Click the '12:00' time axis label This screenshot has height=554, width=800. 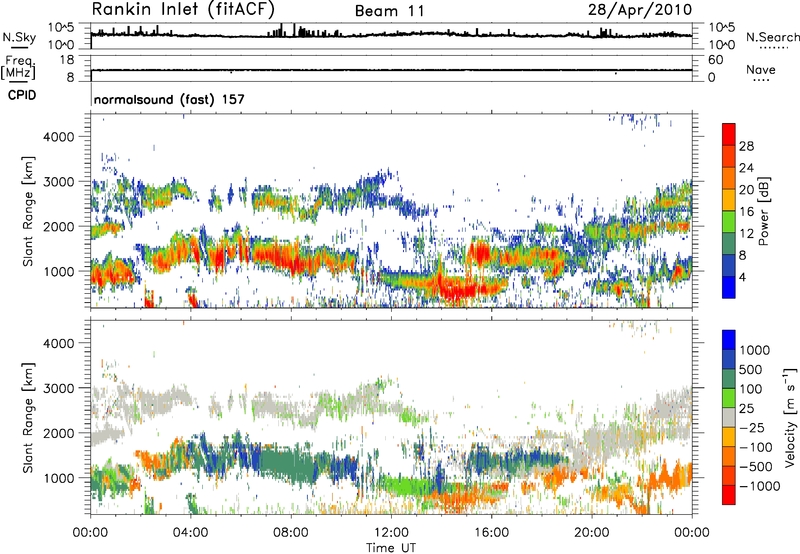coord(391,533)
